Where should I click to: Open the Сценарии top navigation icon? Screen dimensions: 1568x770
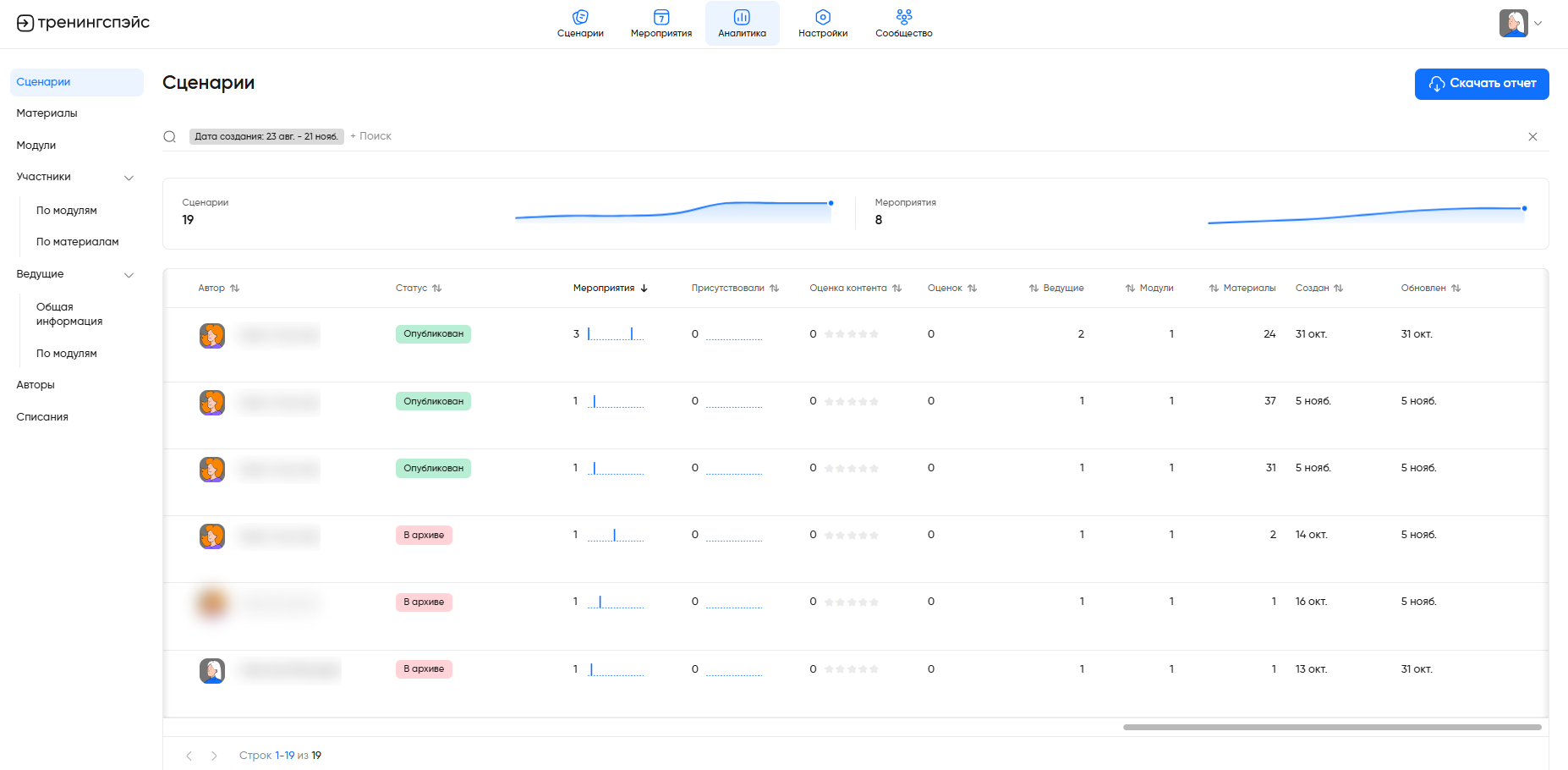[580, 17]
